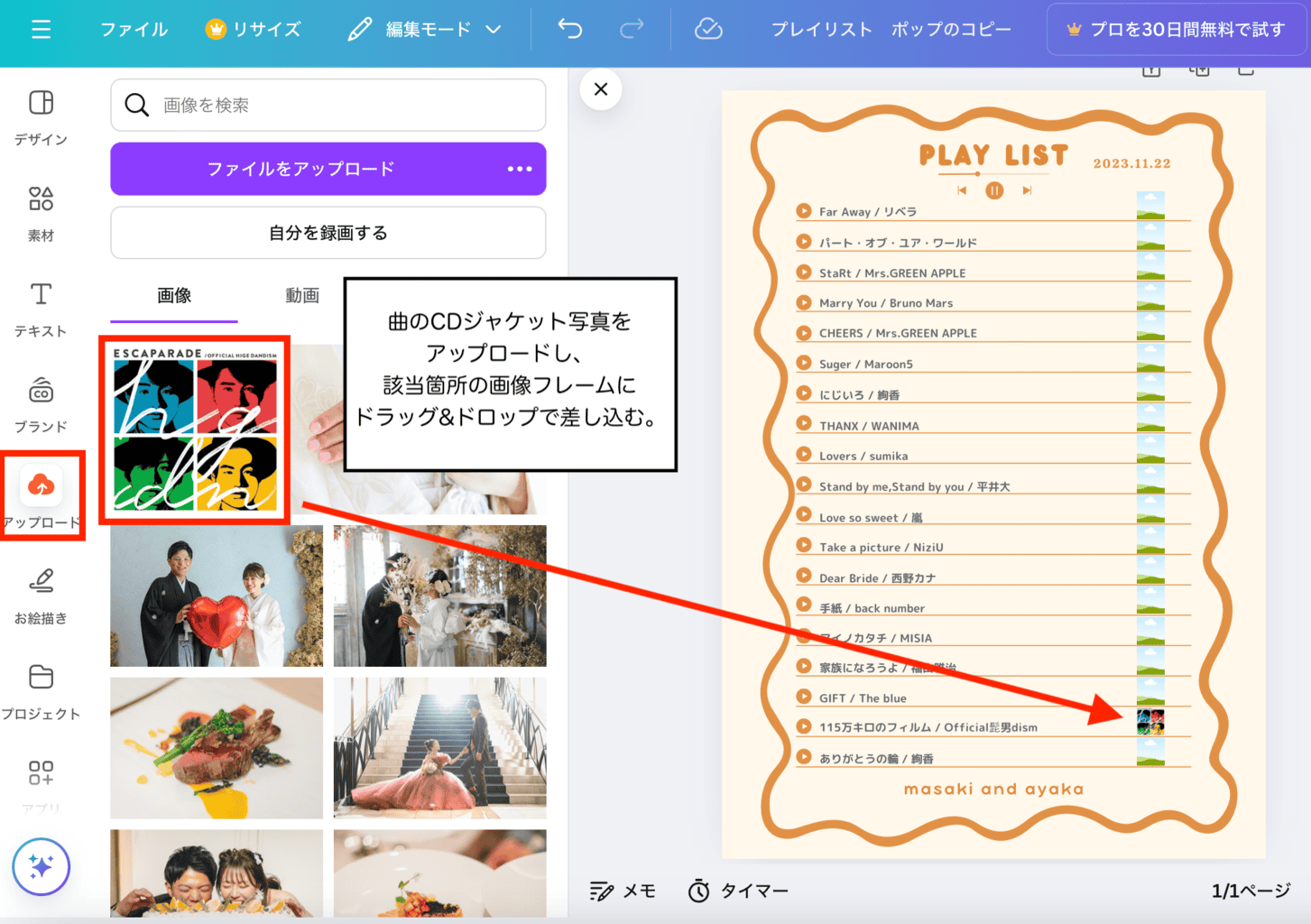Click the cloud save status icon
The height and width of the screenshot is (924, 1311).
(x=708, y=30)
